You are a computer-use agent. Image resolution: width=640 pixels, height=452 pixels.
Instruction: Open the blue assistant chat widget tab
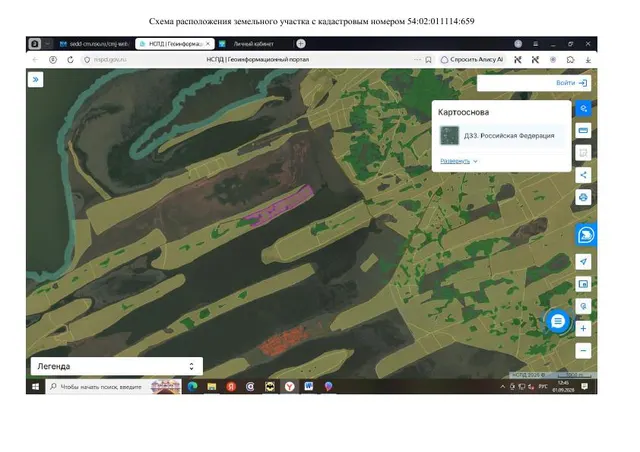pyautogui.click(x=586, y=235)
